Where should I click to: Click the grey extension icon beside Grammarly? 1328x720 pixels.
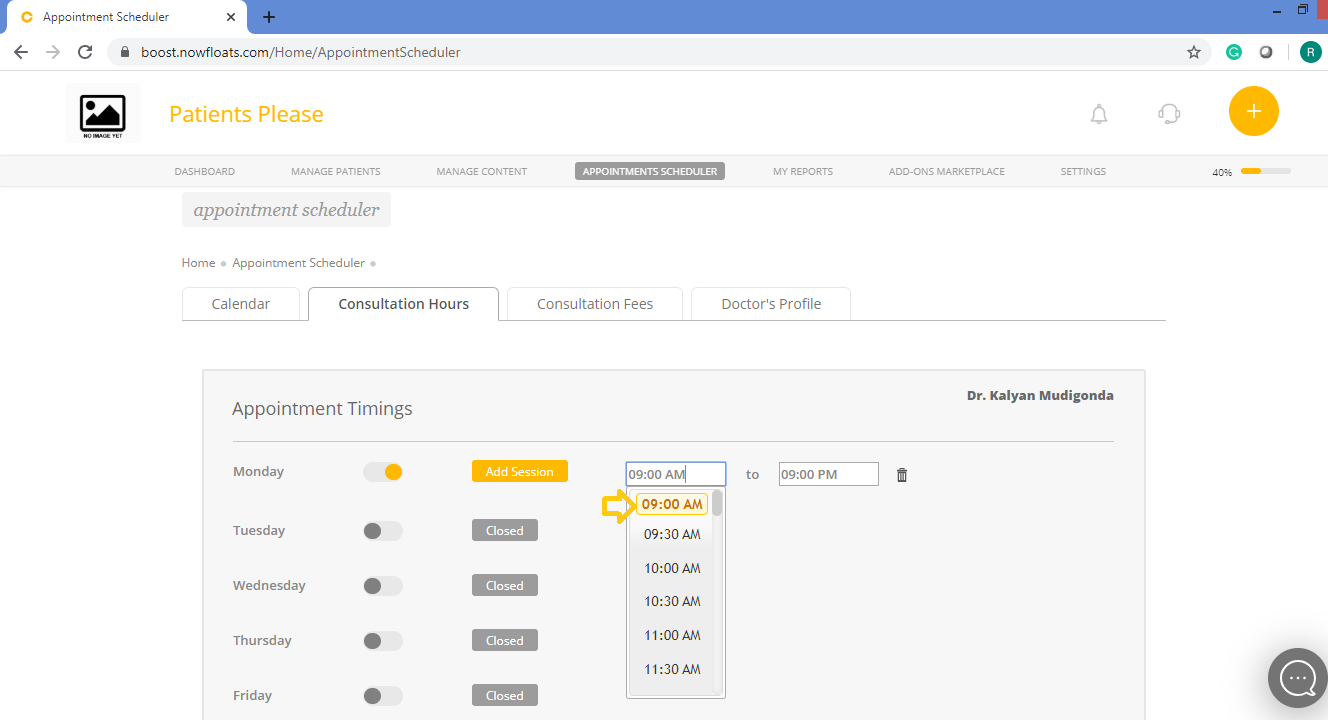(x=1266, y=52)
